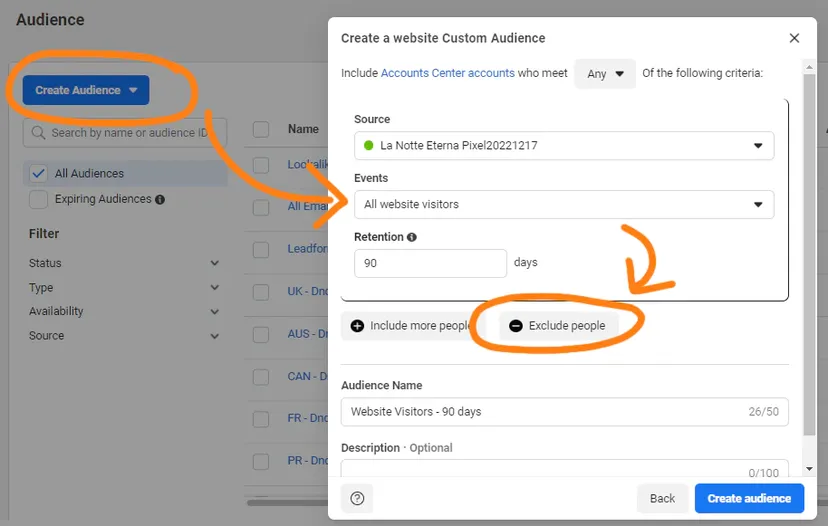Click the Audience Name input field
This screenshot has height=526, width=828.
(564, 412)
